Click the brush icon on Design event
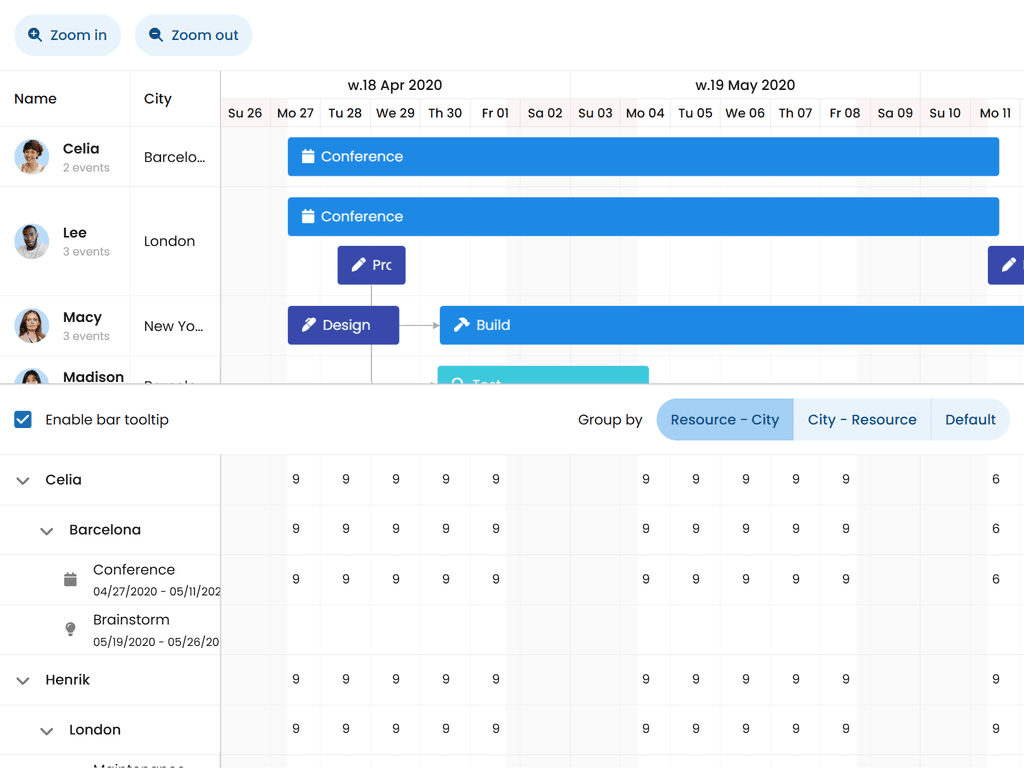The image size is (1024, 768). (x=309, y=325)
